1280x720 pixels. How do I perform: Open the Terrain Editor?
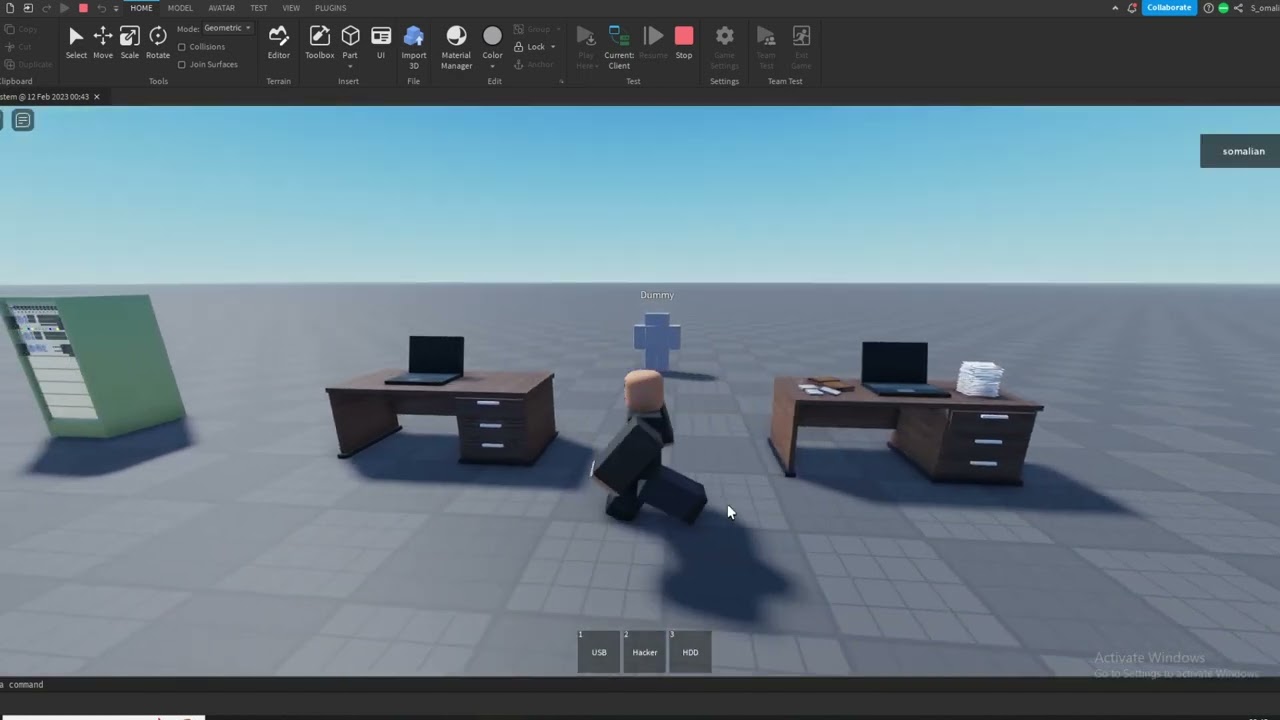pos(279,42)
